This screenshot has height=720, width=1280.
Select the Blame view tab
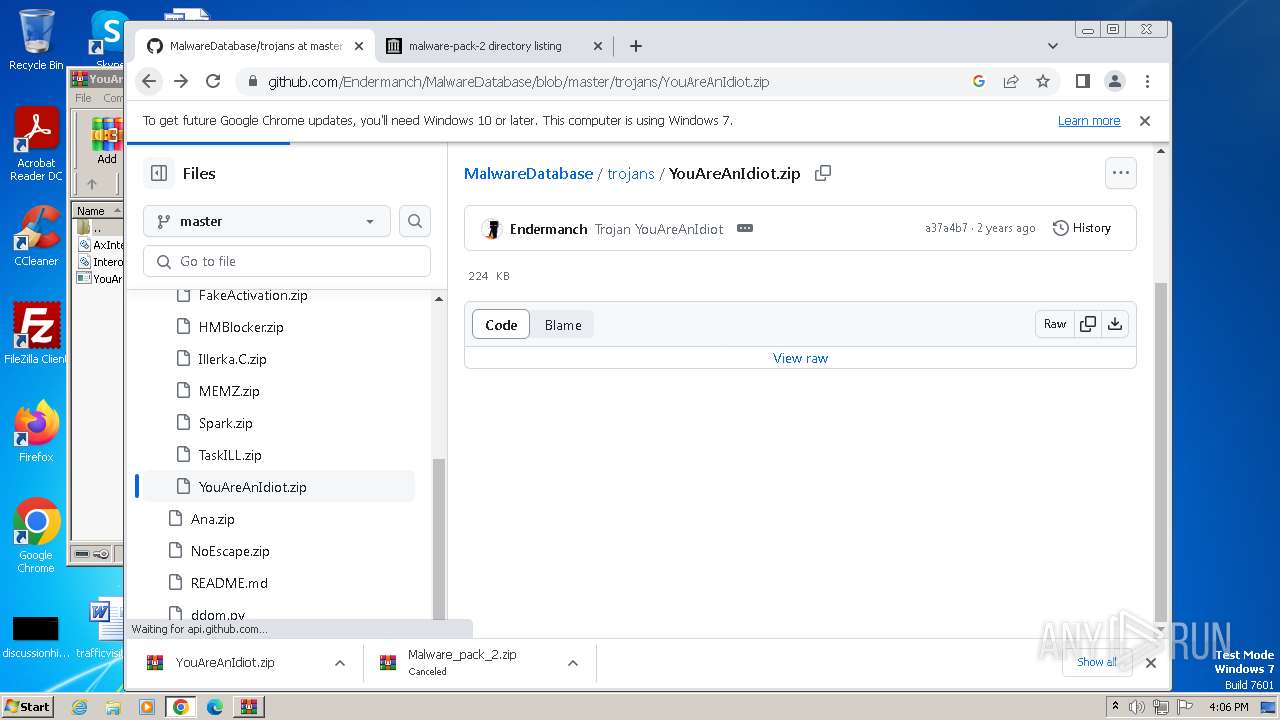(x=563, y=325)
